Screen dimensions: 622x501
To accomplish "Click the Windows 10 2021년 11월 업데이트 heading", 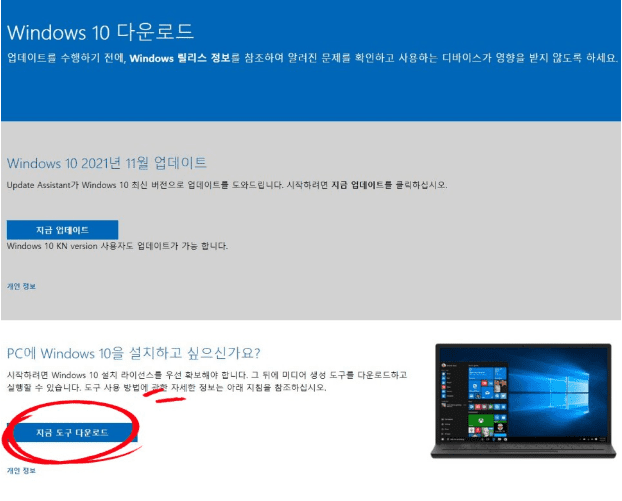I will (x=107, y=163).
